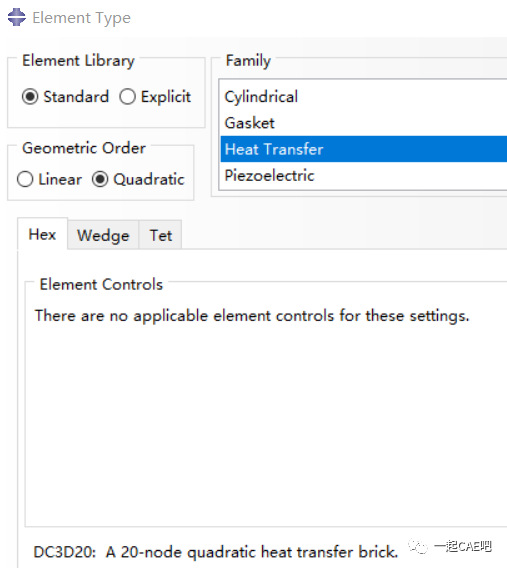Screen dimensions: 507x568
Task: Switch to the Tet tab
Action: click(x=160, y=235)
